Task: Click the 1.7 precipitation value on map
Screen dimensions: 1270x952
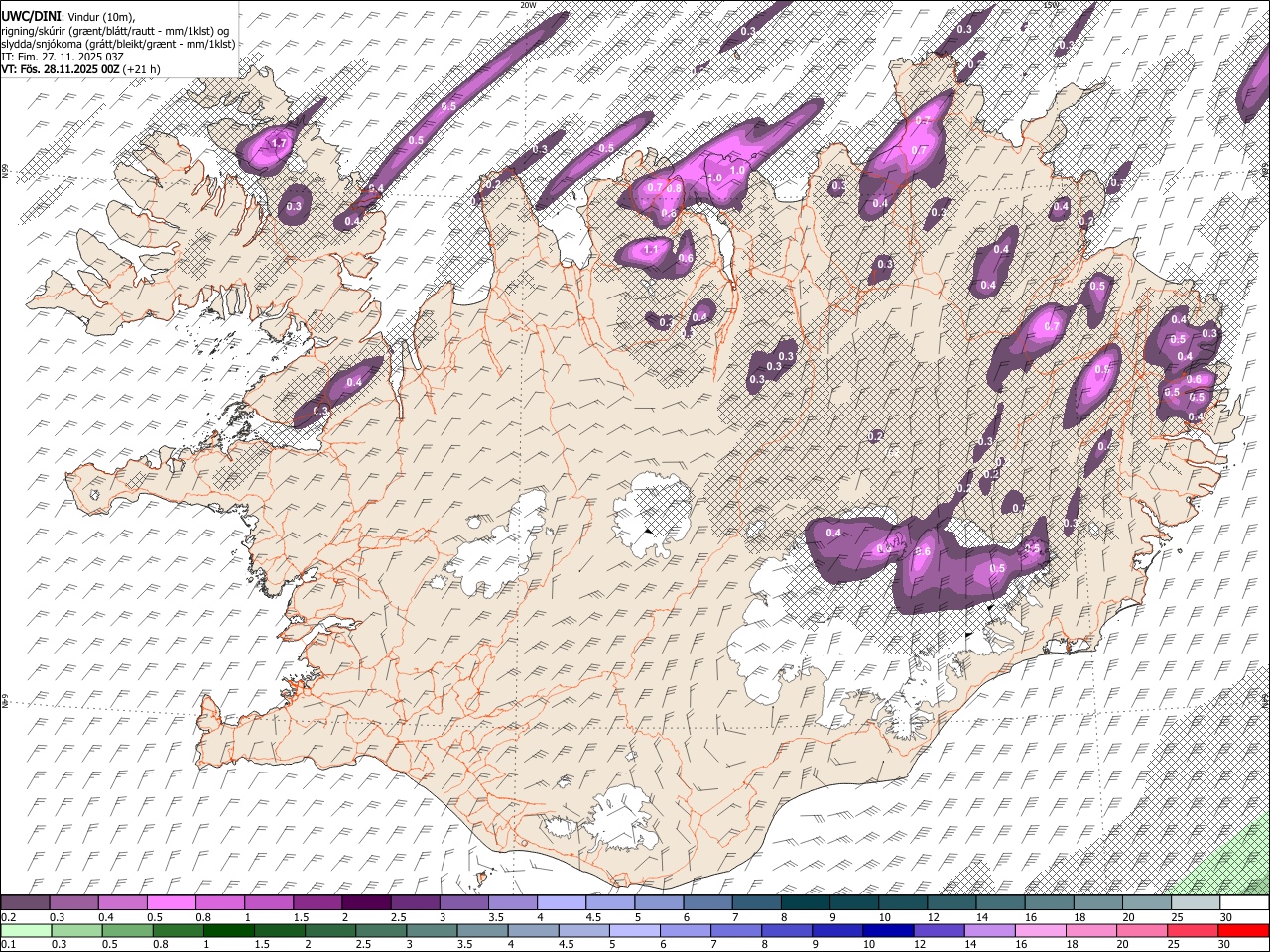Action: pos(279,144)
